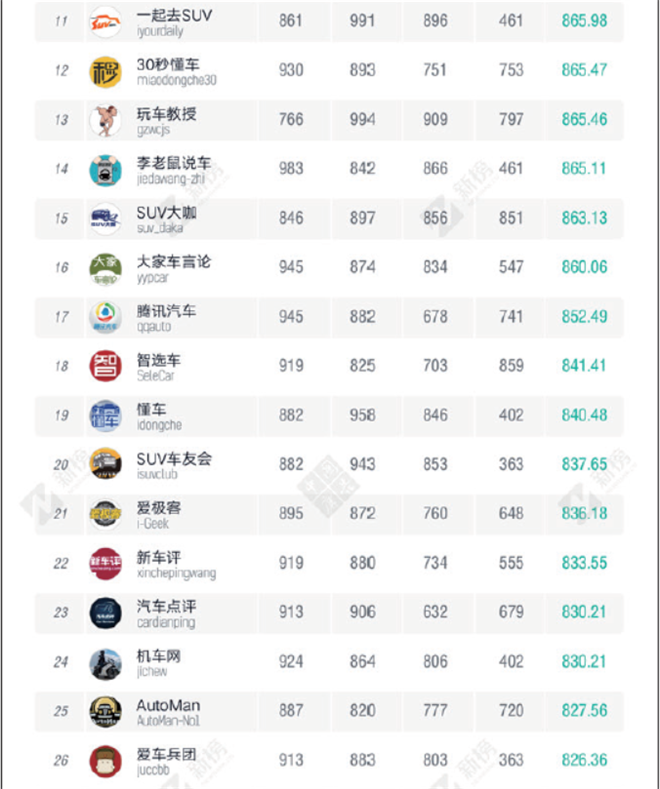Open the 30秒懂车 yellow avatar icon
This screenshot has height=789, width=660.
tap(105, 71)
